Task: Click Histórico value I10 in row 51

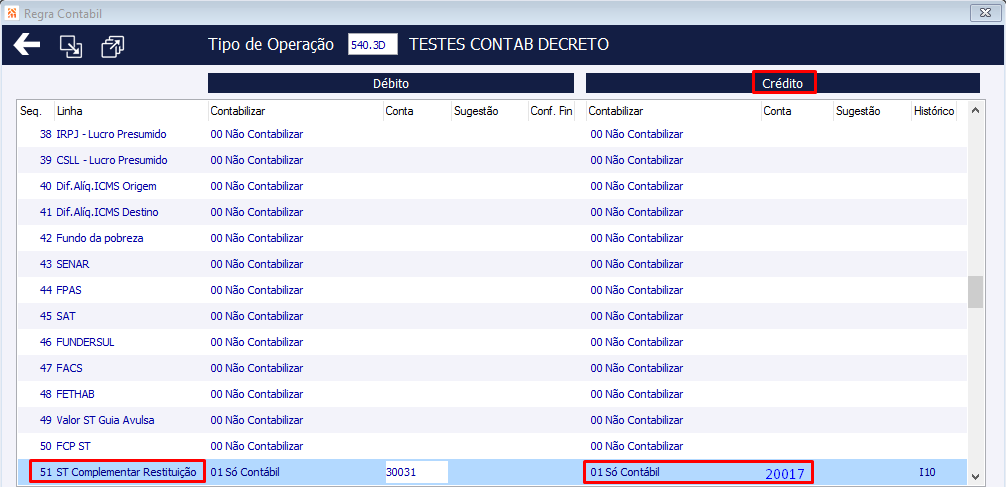Action: (927, 472)
